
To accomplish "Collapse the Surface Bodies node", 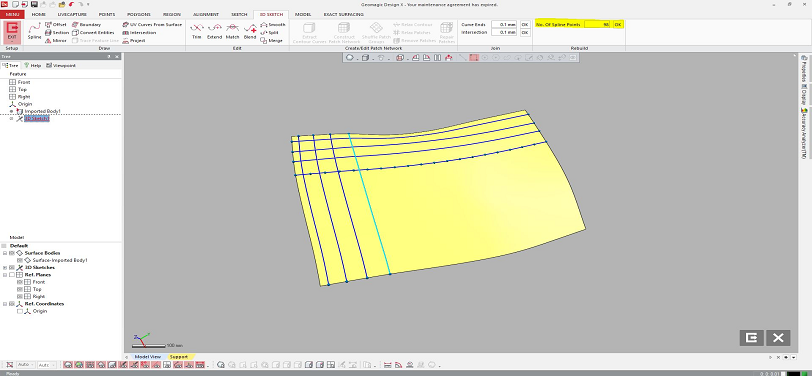I will click(x=5, y=253).
